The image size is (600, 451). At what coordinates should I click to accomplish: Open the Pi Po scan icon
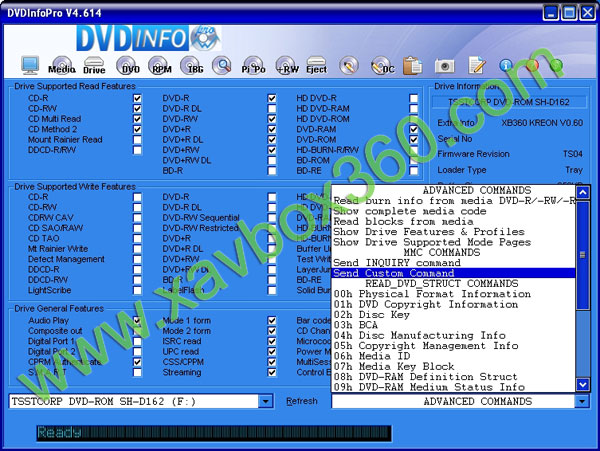(253, 65)
